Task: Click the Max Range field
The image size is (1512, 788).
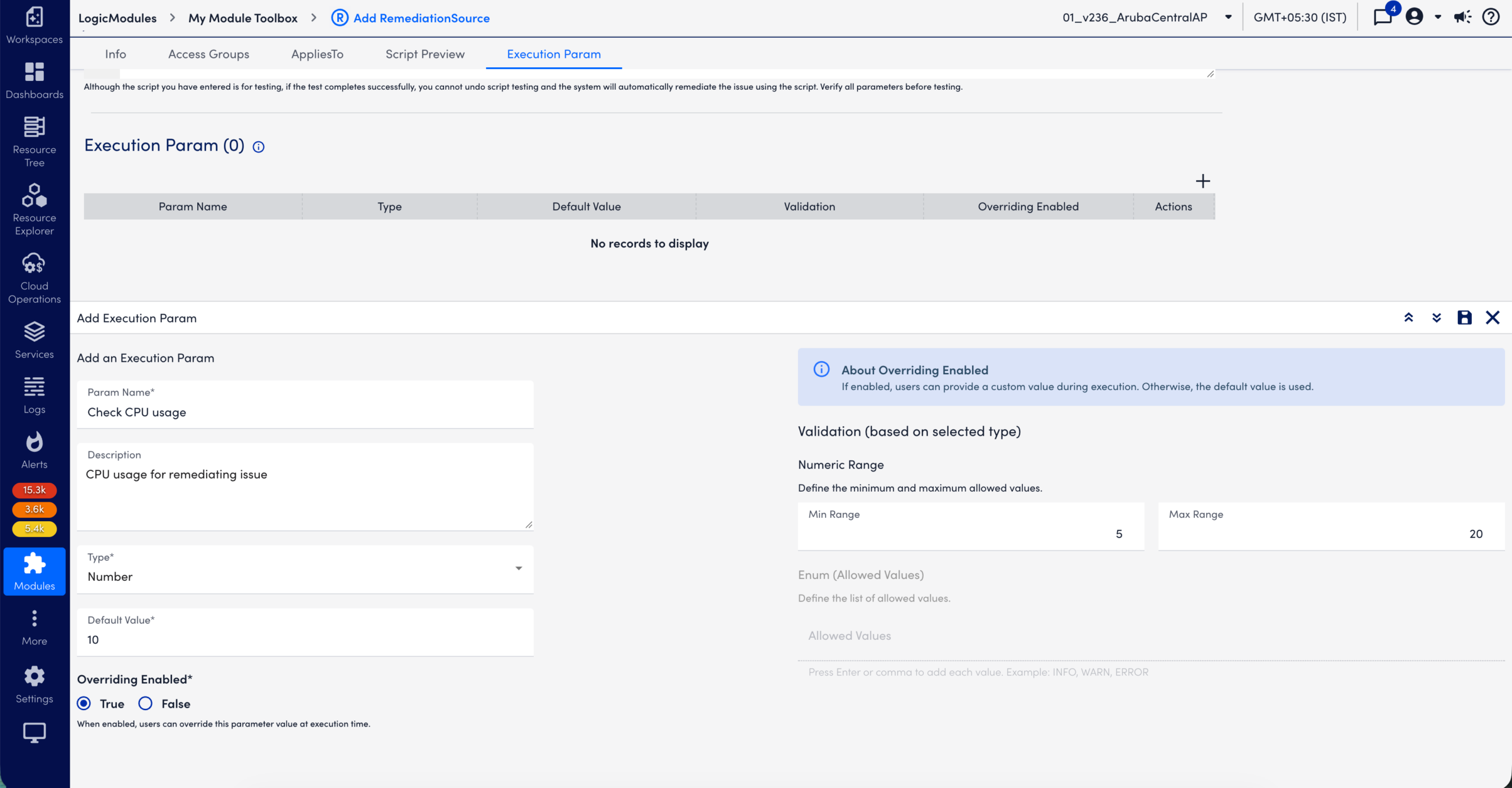Action: click(x=1331, y=526)
